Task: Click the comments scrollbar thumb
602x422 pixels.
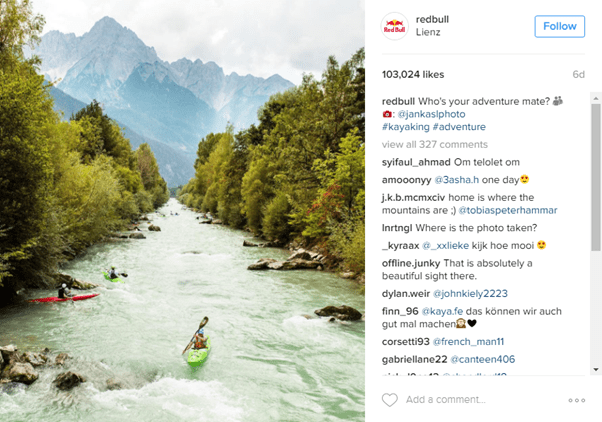Action: click(x=596, y=177)
